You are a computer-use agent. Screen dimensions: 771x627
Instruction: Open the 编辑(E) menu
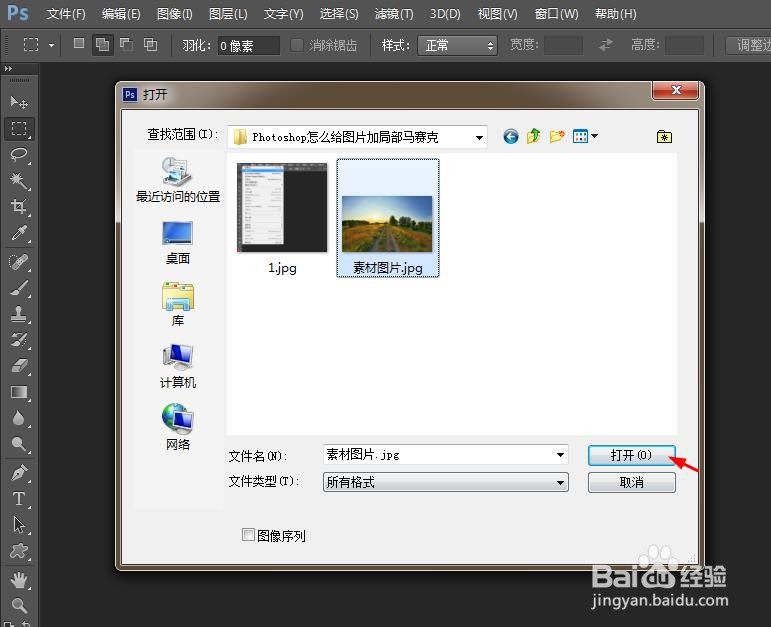tap(121, 14)
